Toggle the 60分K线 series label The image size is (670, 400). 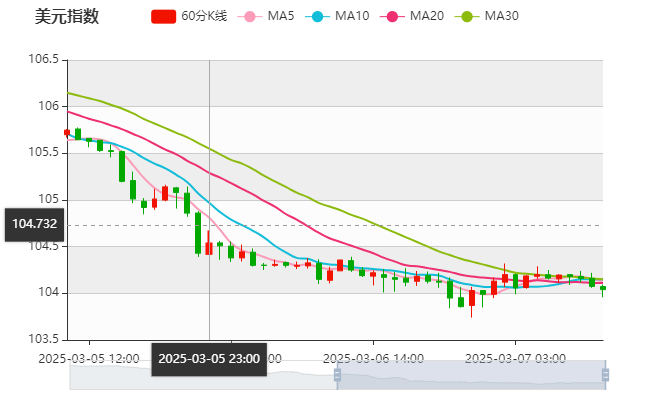tap(204, 17)
